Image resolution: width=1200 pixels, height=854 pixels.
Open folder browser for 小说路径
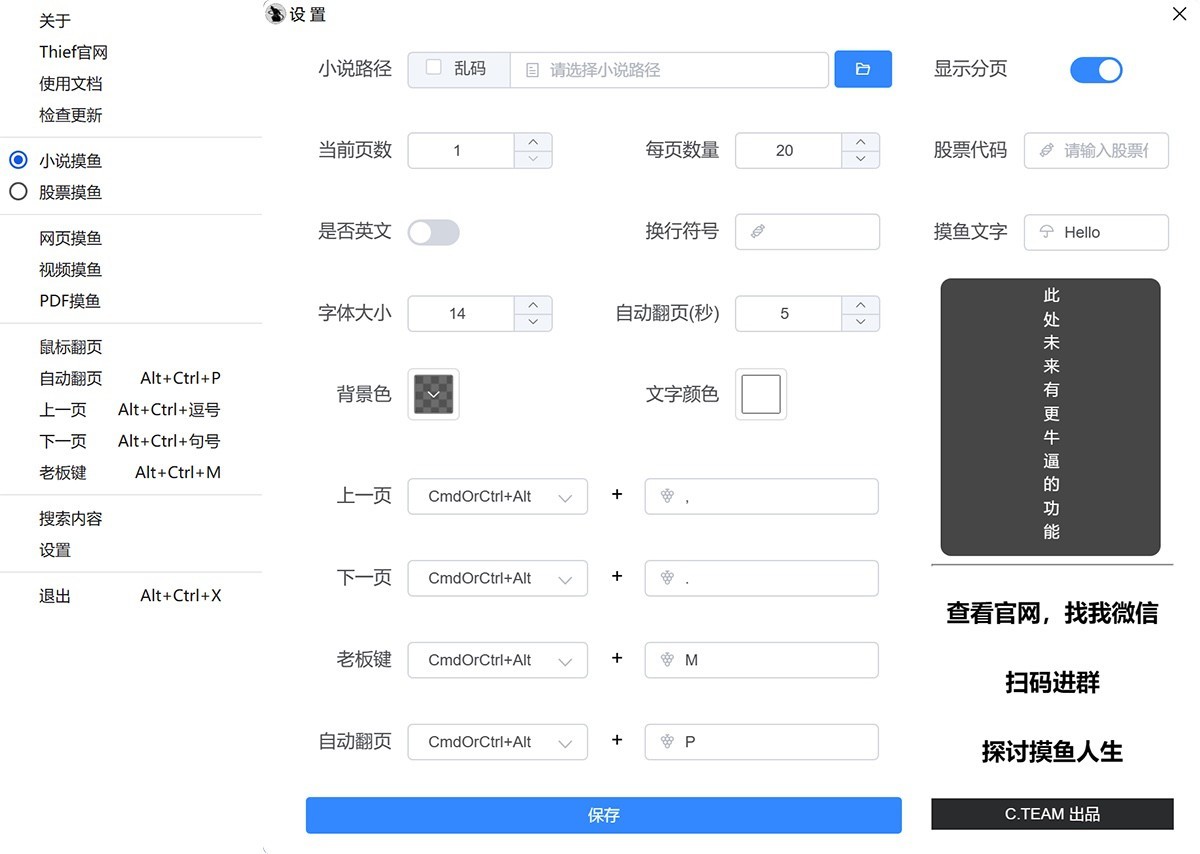tap(862, 69)
